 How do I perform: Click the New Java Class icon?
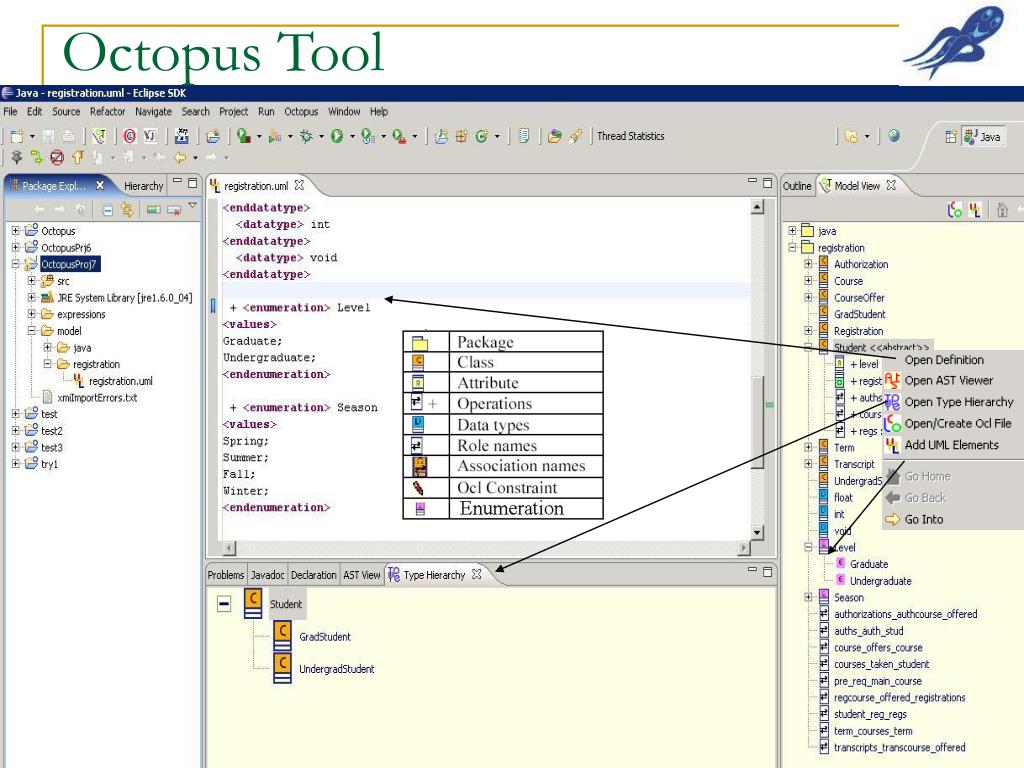pyautogui.click(x=482, y=136)
